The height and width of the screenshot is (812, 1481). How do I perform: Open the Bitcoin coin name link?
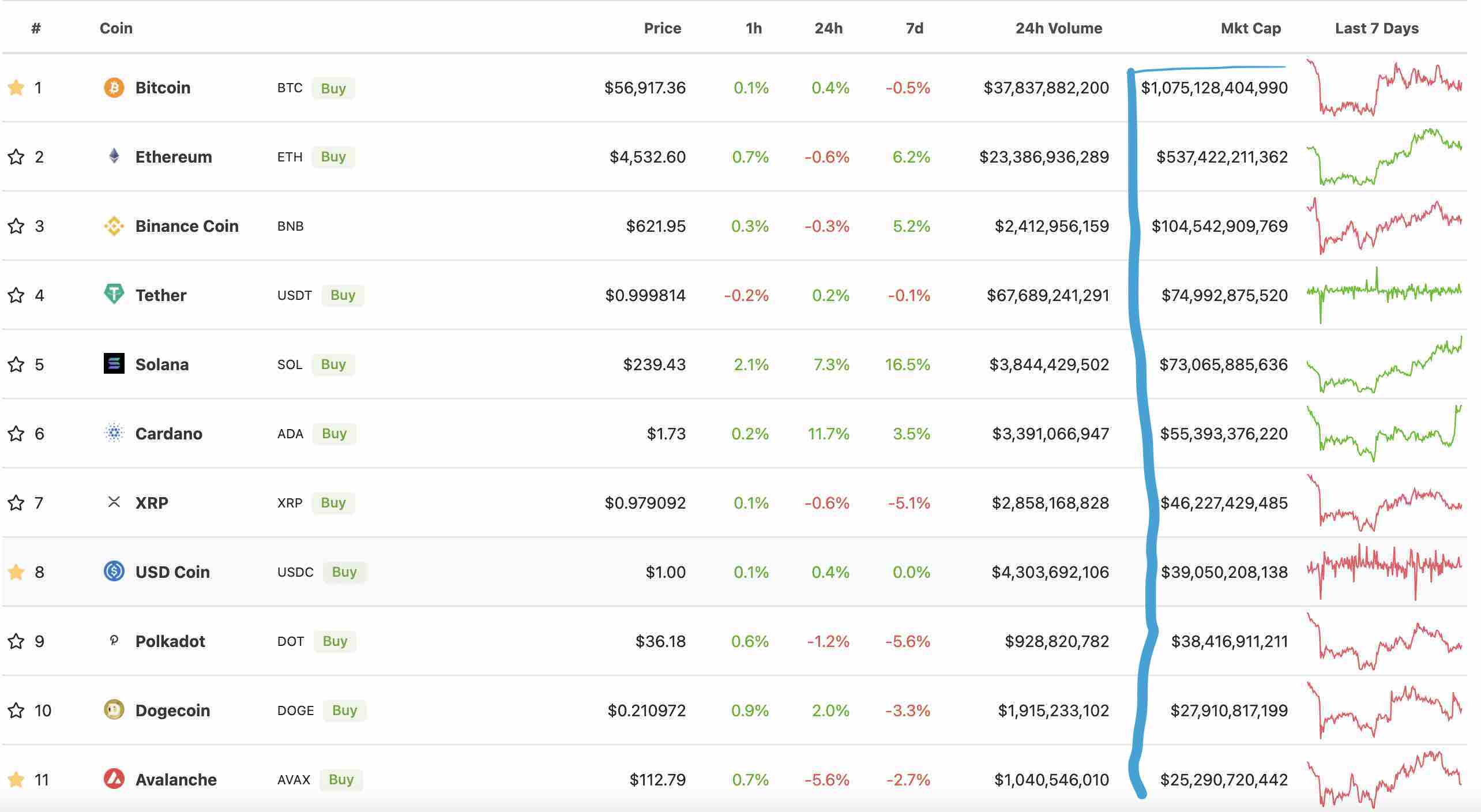(163, 88)
